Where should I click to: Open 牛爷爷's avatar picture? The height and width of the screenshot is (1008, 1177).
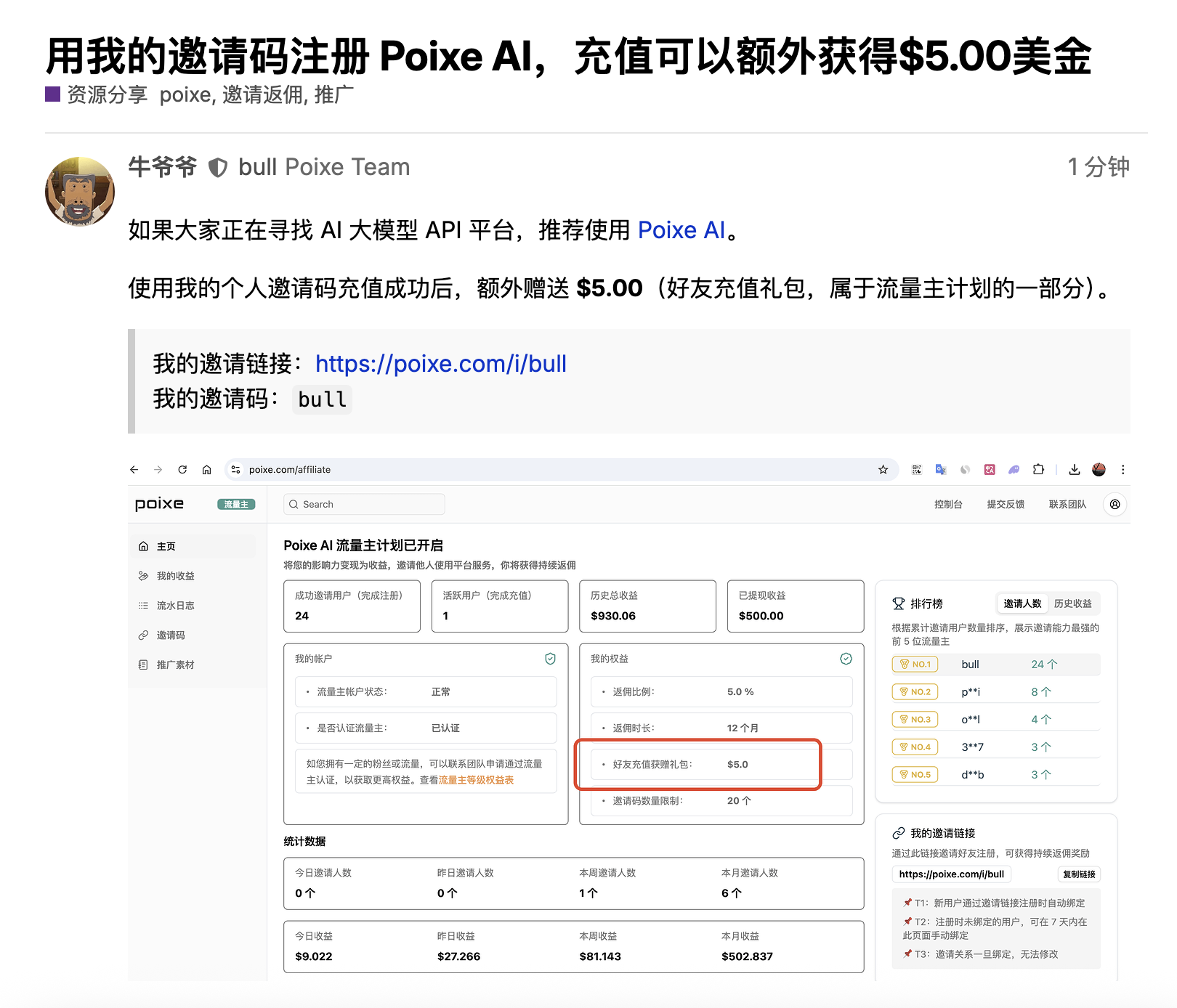point(80,191)
